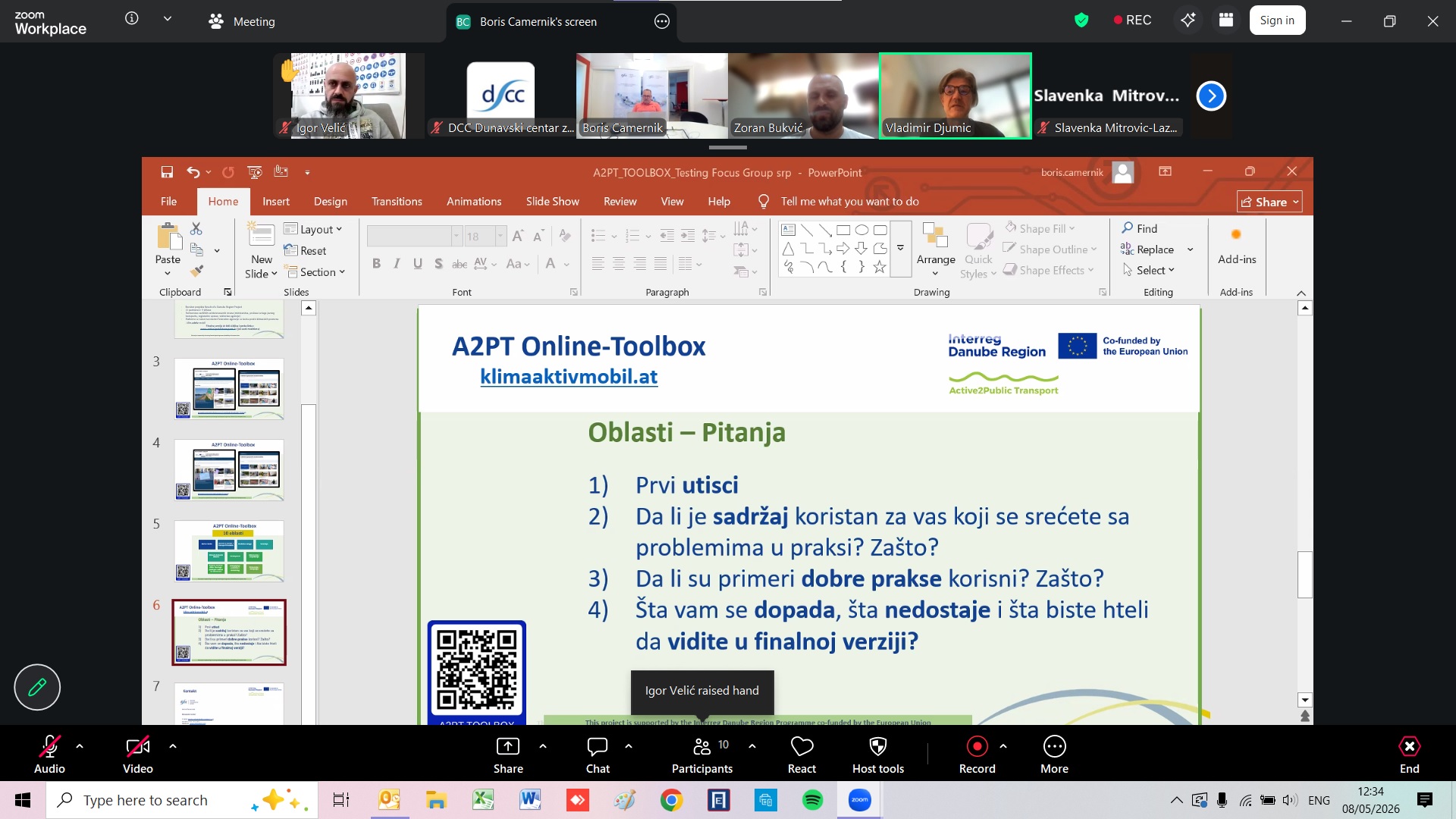Screen dimensions: 1456x819
Task: Save the presentation with Save icon
Action: pyautogui.click(x=167, y=172)
